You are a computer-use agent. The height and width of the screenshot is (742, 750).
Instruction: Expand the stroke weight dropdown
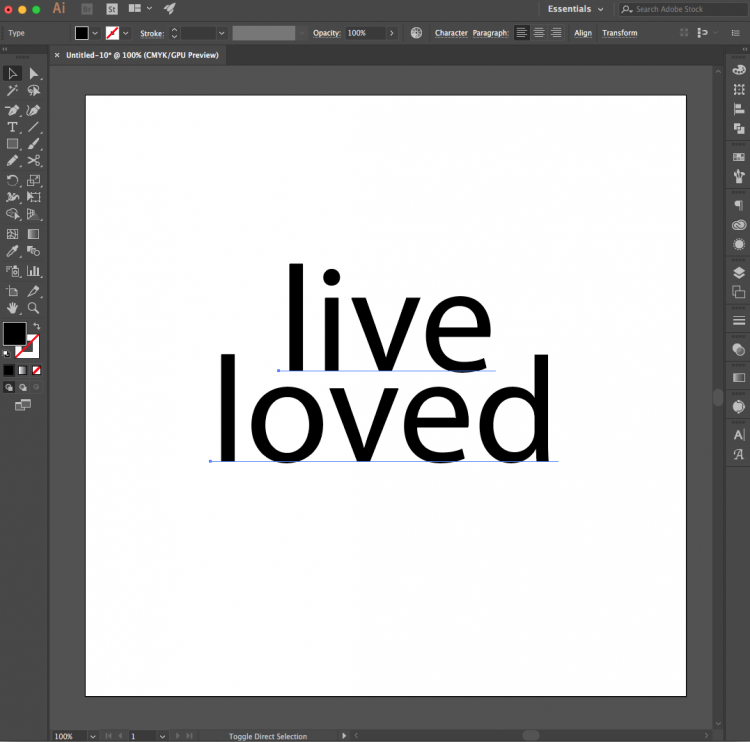[221, 33]
